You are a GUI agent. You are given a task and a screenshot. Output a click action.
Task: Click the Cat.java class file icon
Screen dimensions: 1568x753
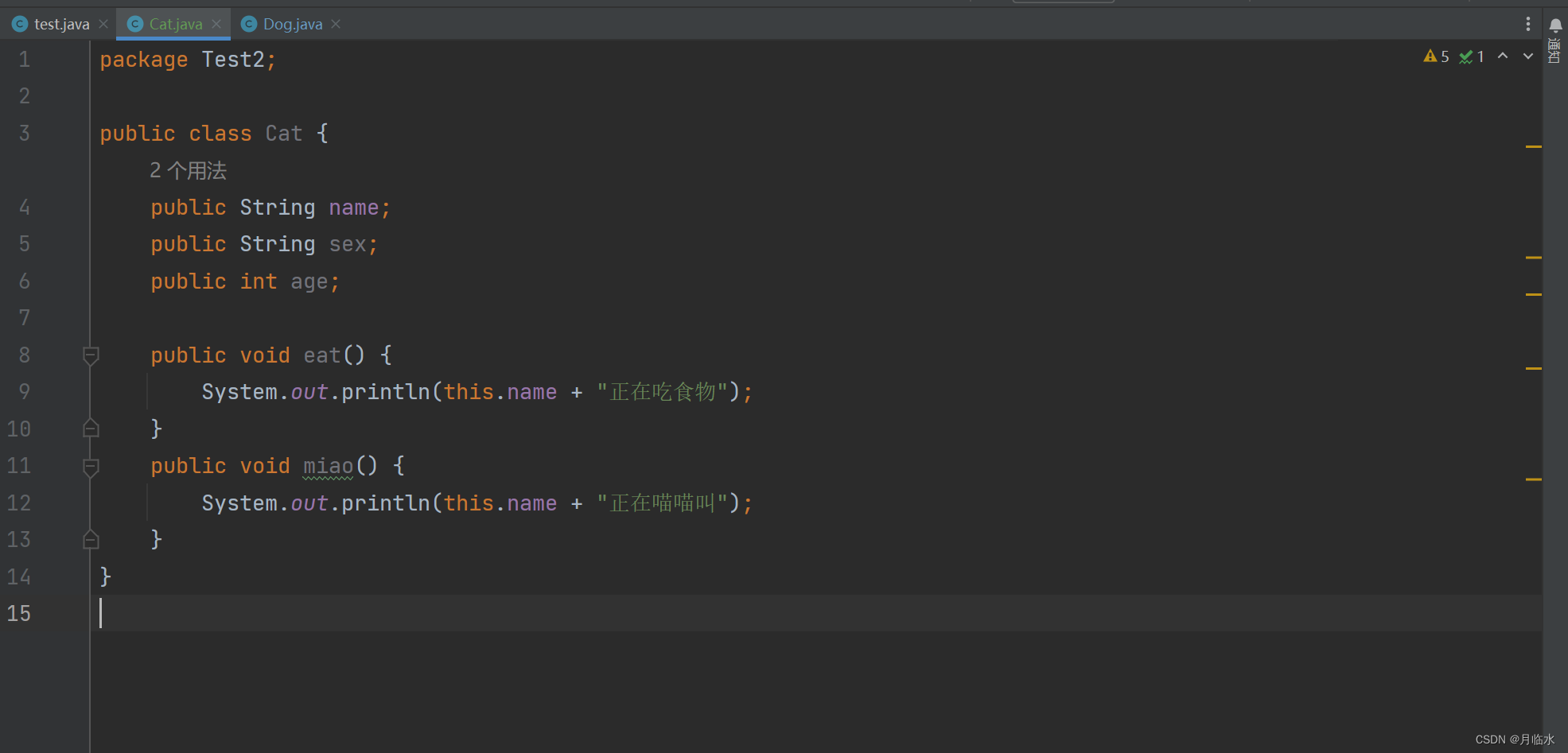pos(135,24)
